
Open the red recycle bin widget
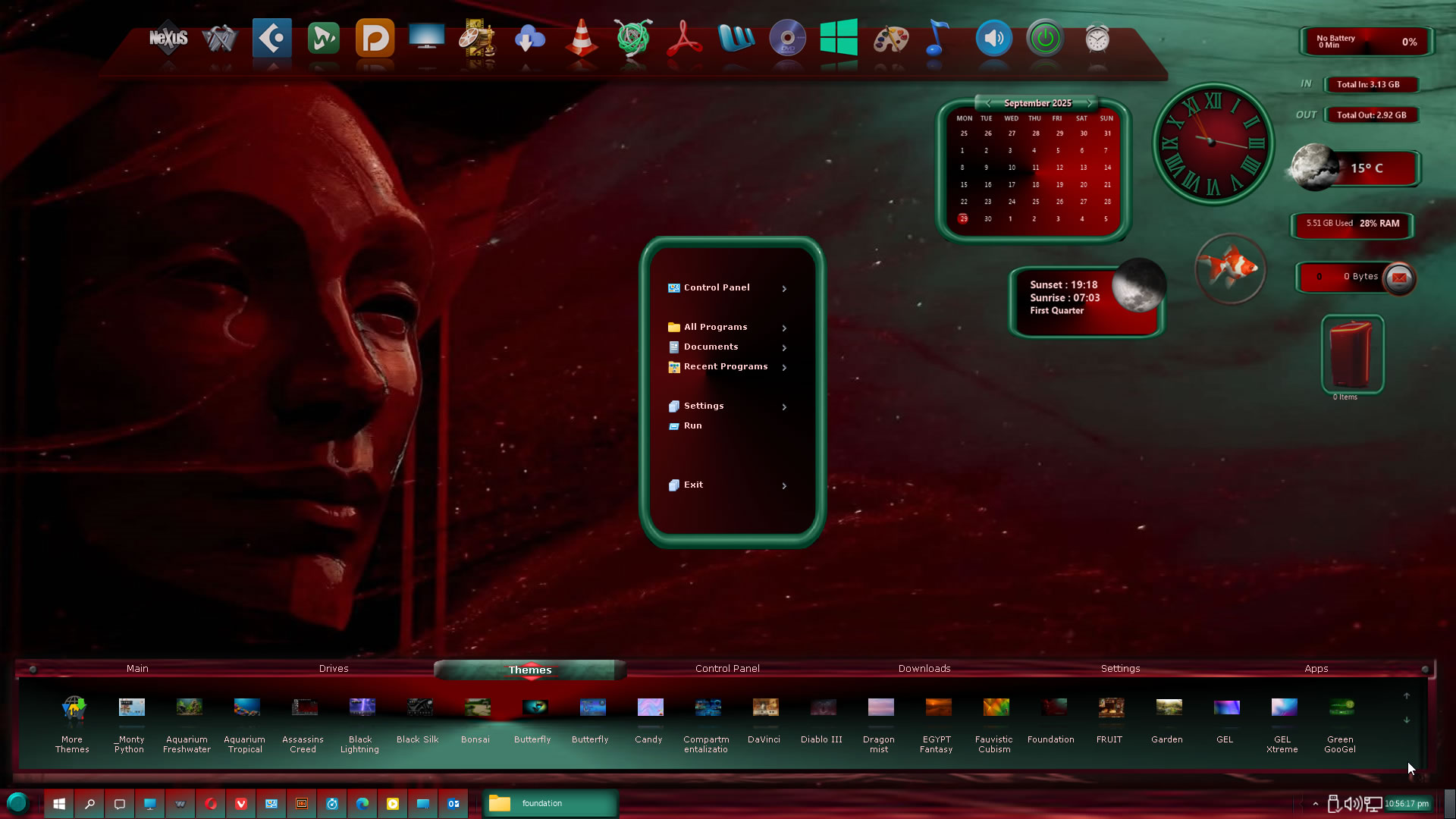tap(1352, 354)
